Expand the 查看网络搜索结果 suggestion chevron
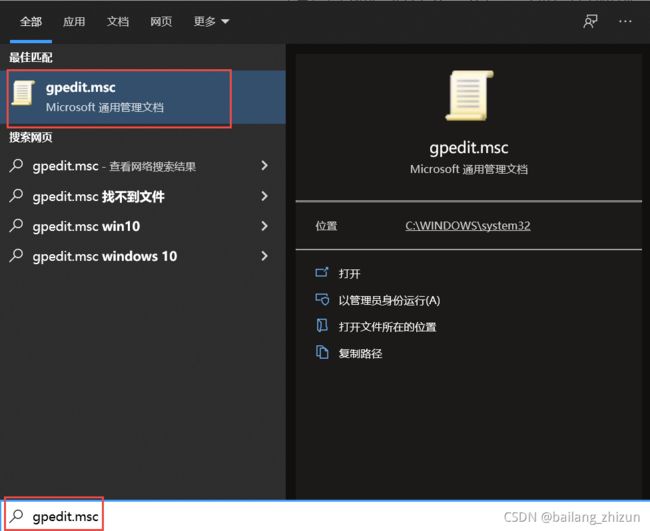650x531 pixels. pyautogui.click(x=264, y=166)
